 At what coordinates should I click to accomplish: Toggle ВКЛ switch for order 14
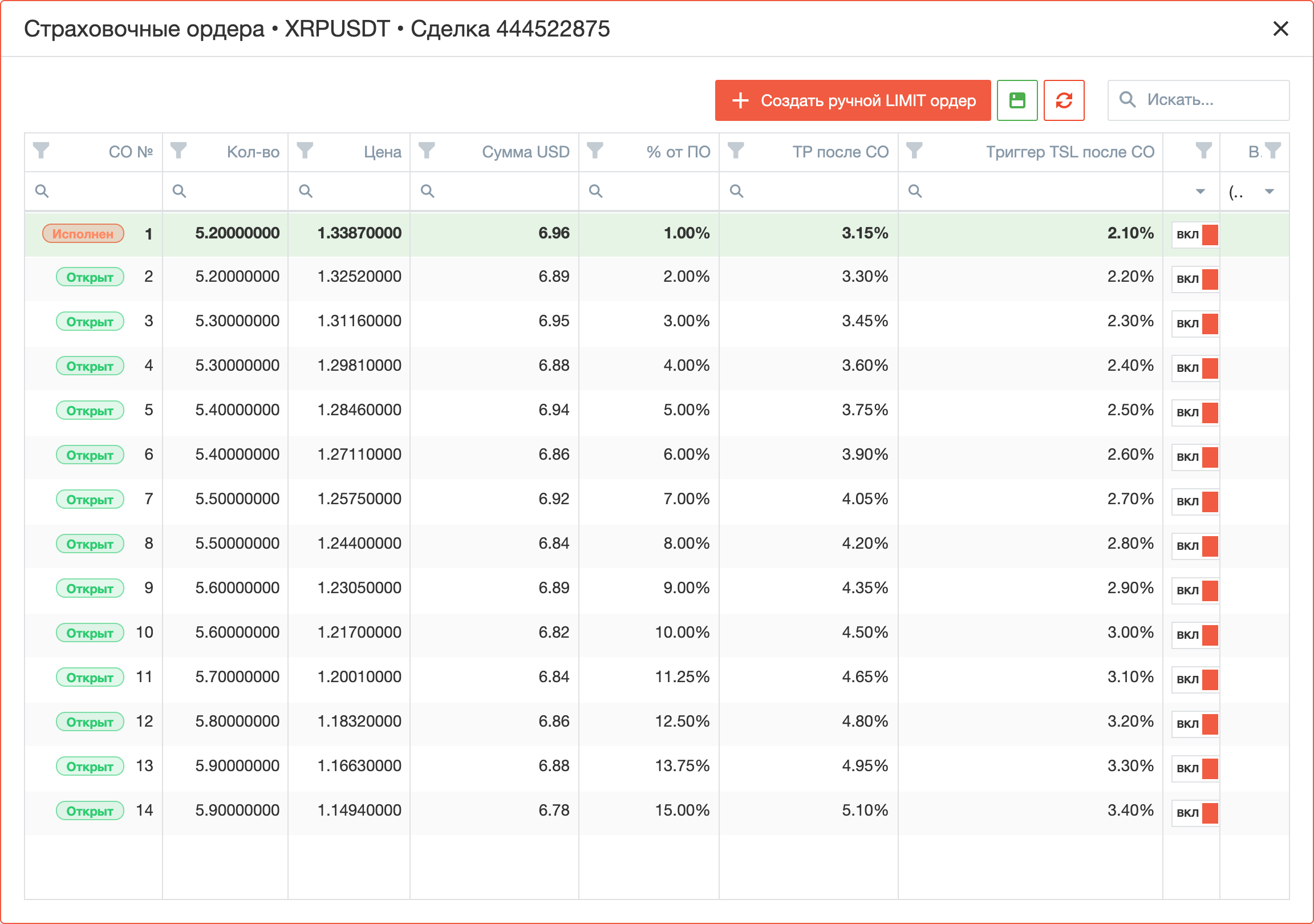point(1195,813)
